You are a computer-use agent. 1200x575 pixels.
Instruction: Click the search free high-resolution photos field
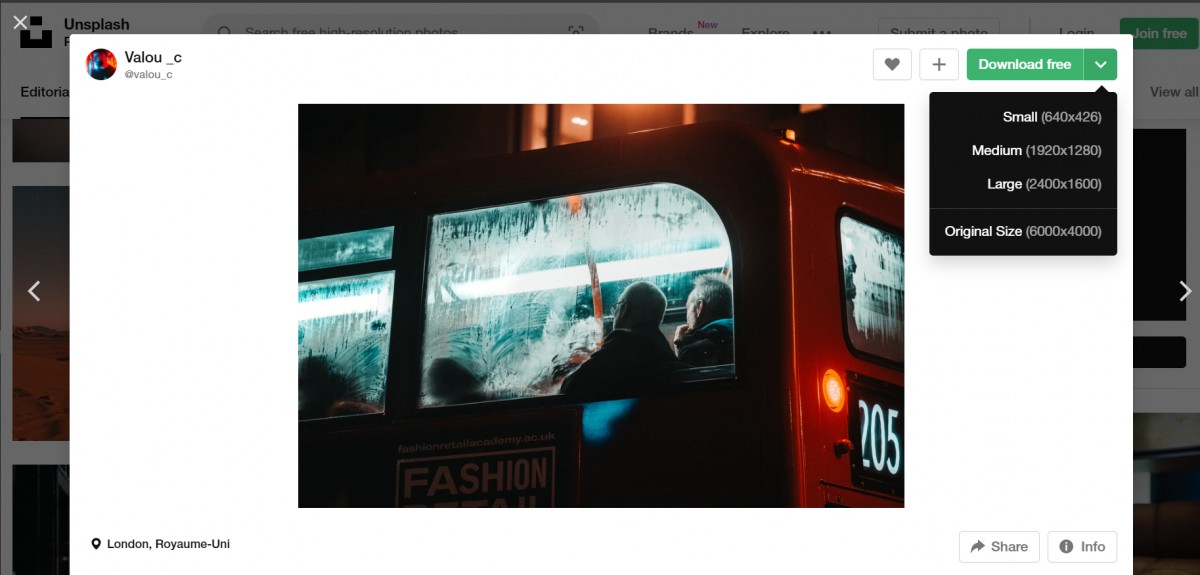point(400,33)
